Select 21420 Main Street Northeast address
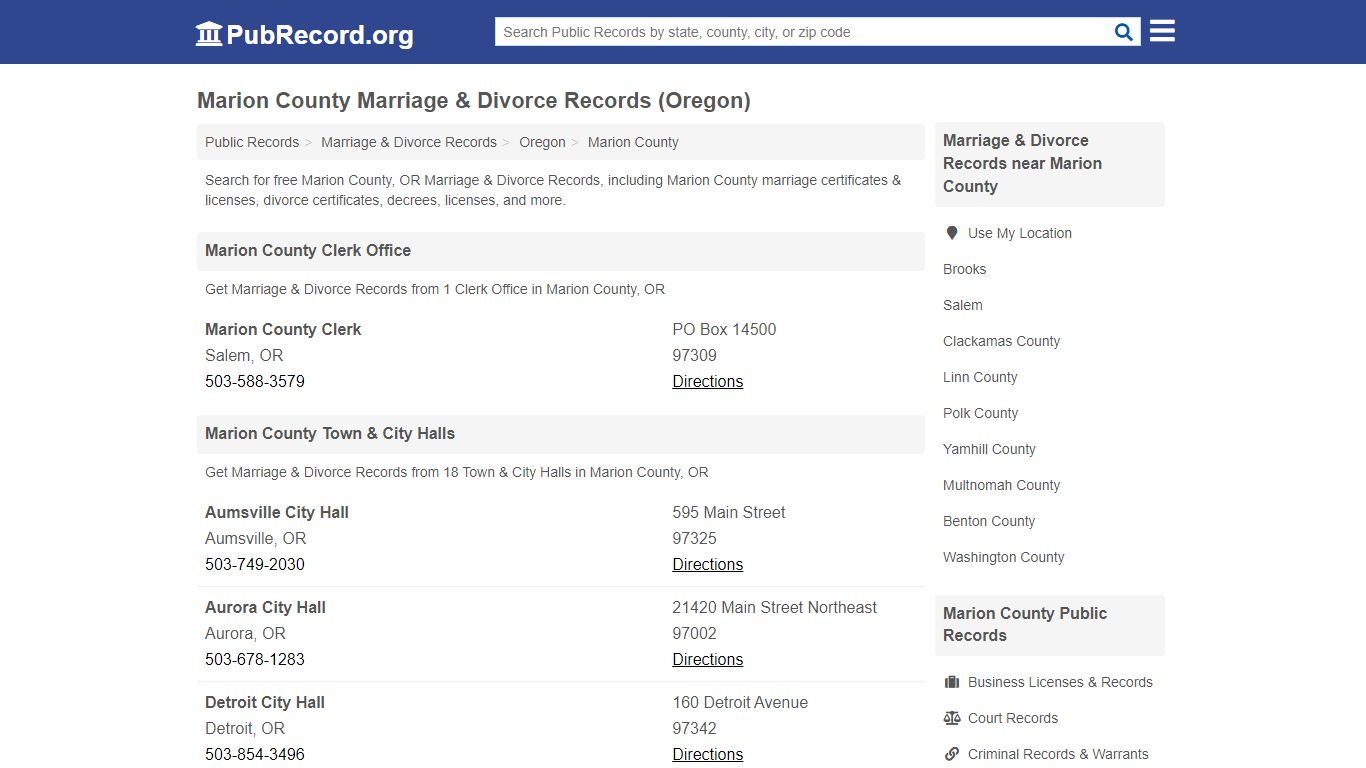Viewport: 1366px width, 768px height. [x=775, y=607]
